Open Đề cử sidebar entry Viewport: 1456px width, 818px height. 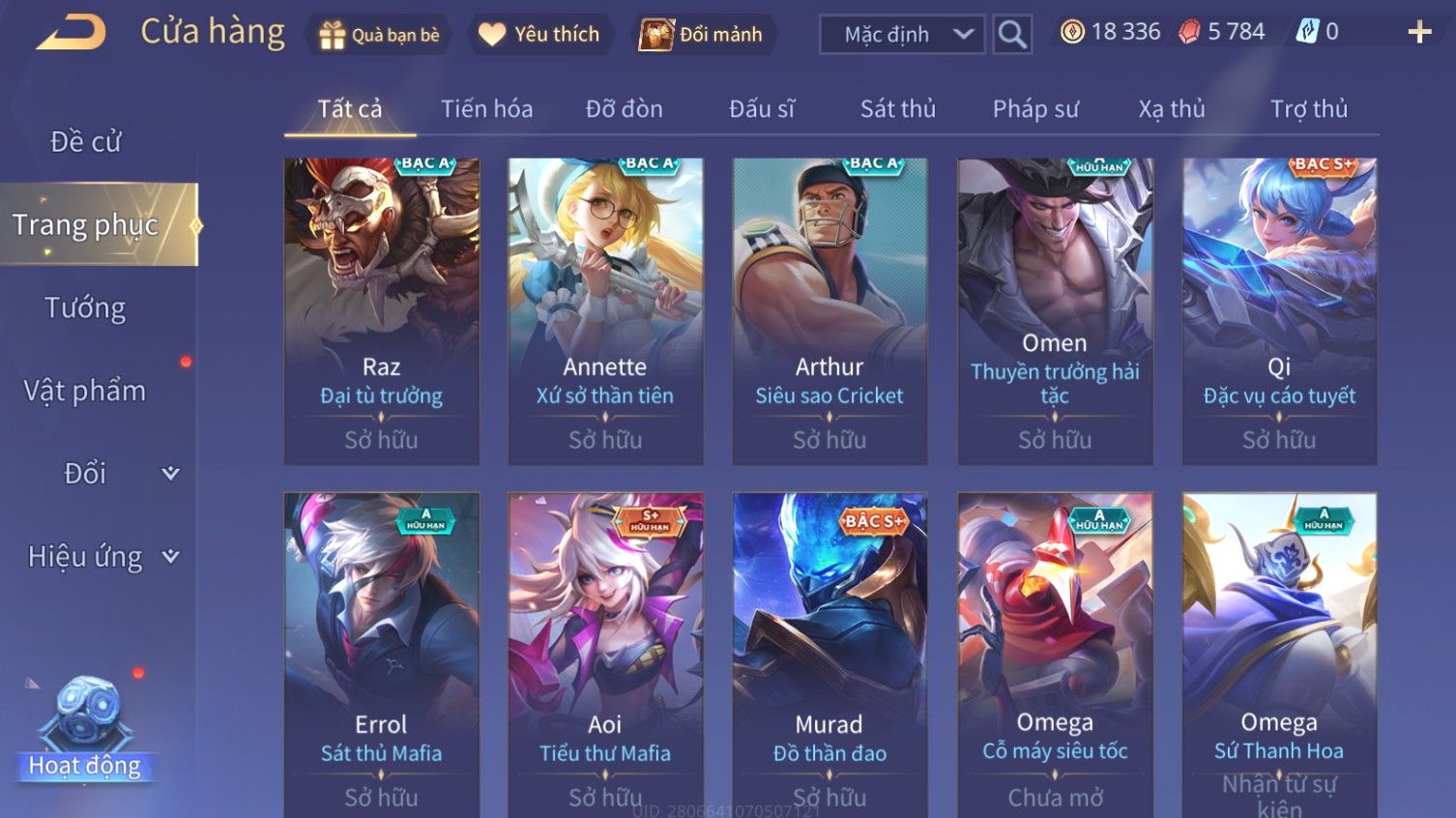tap(85, 141)
